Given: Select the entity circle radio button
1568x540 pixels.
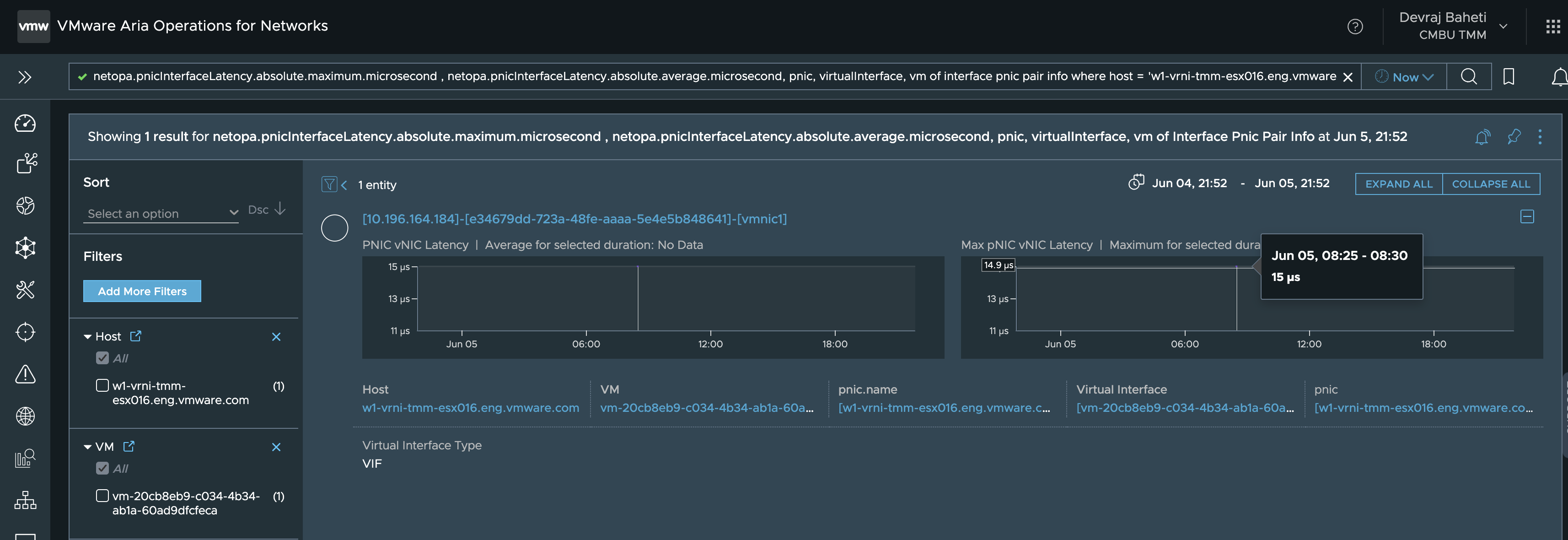Looking at the screenshot, I should 334,228.
